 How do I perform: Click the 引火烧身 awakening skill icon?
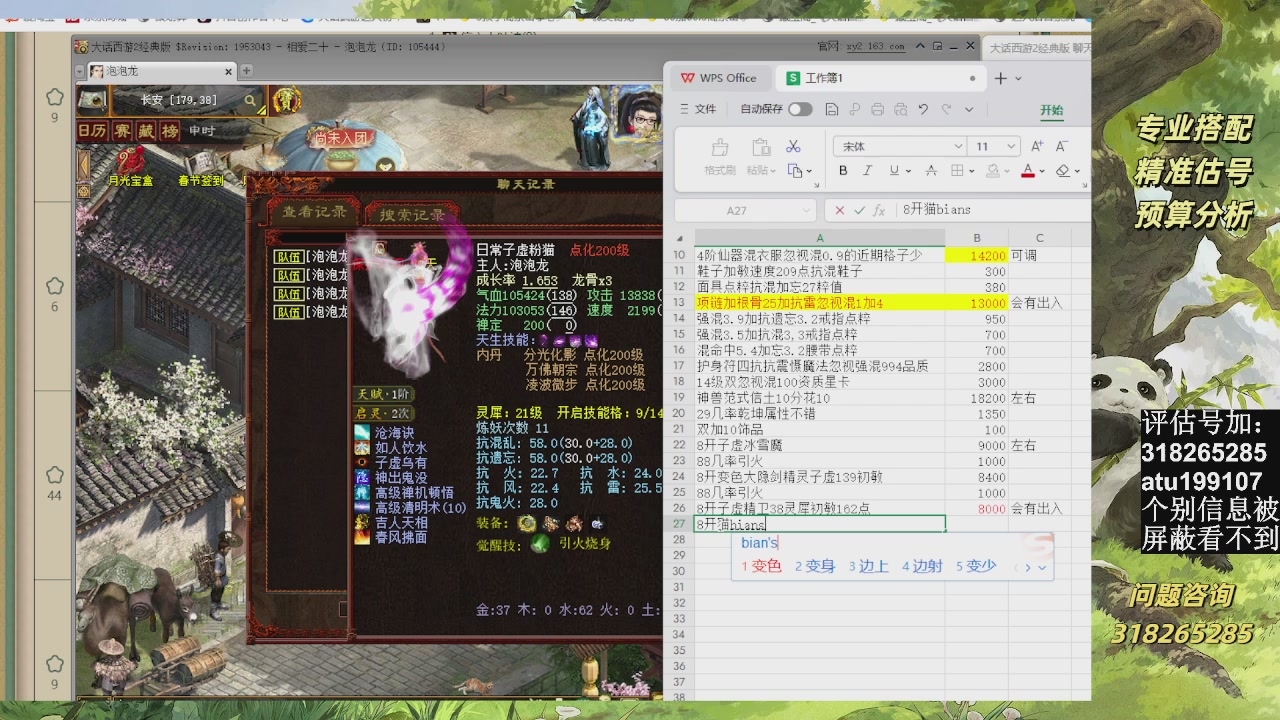540,543
